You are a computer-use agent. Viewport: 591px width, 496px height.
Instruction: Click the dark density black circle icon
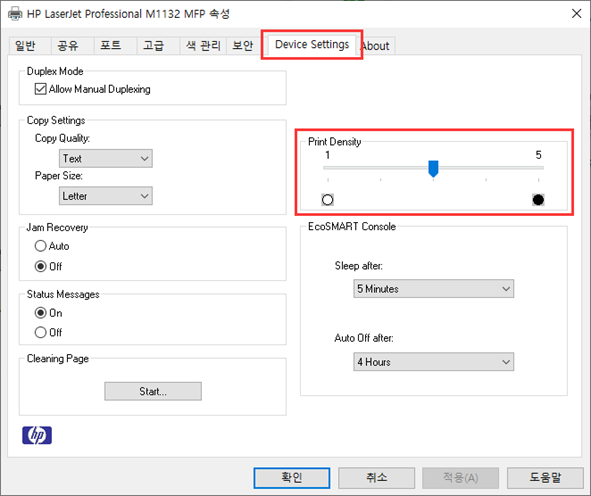coord(538,199)
